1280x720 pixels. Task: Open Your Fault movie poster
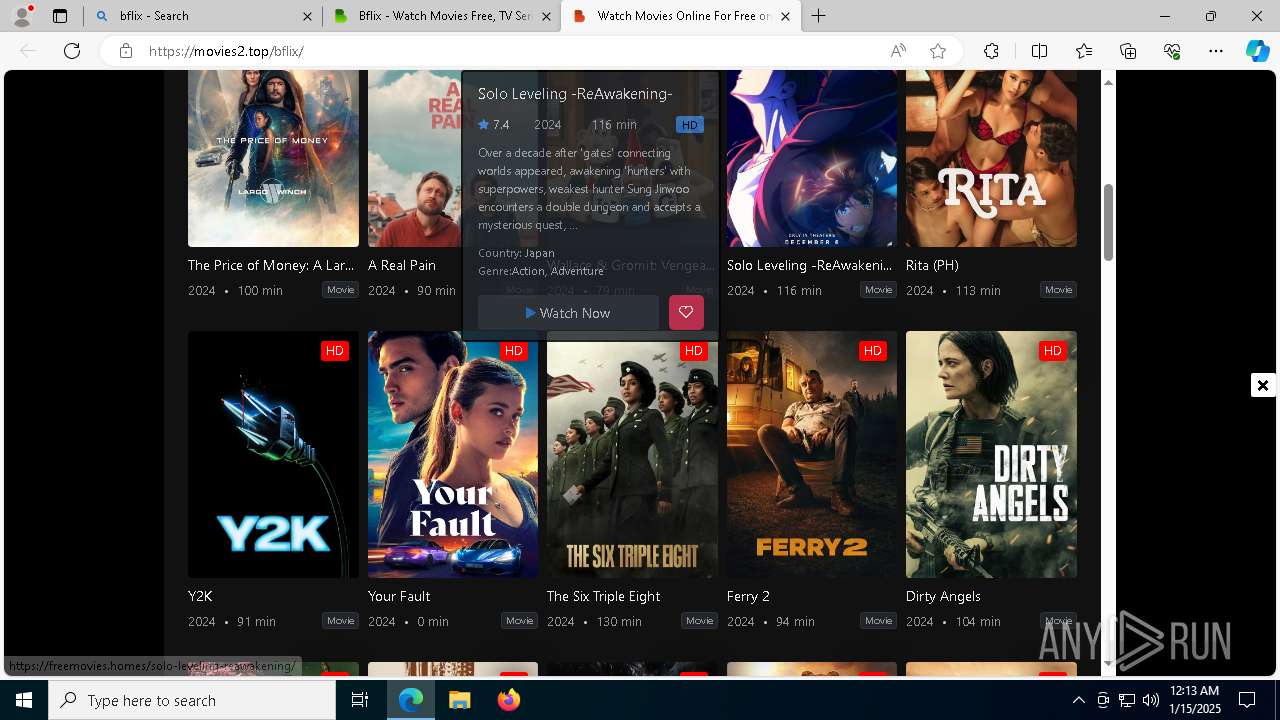point(453,454)
